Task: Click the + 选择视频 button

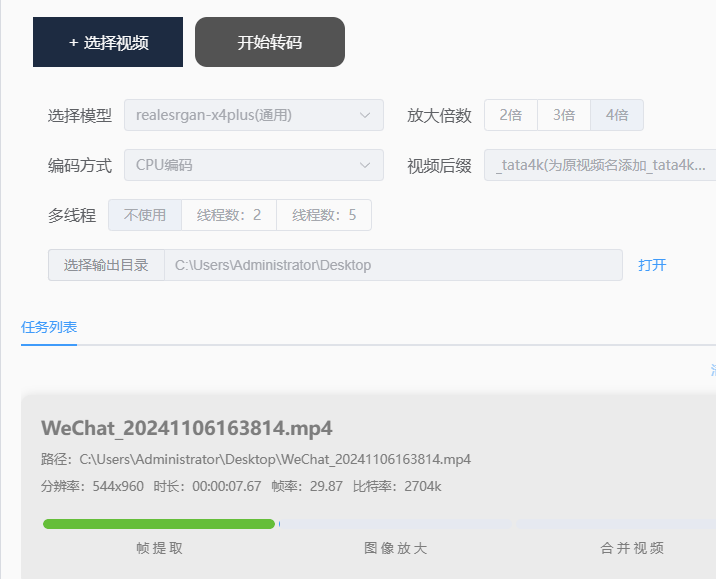Action: pos(108,42)
